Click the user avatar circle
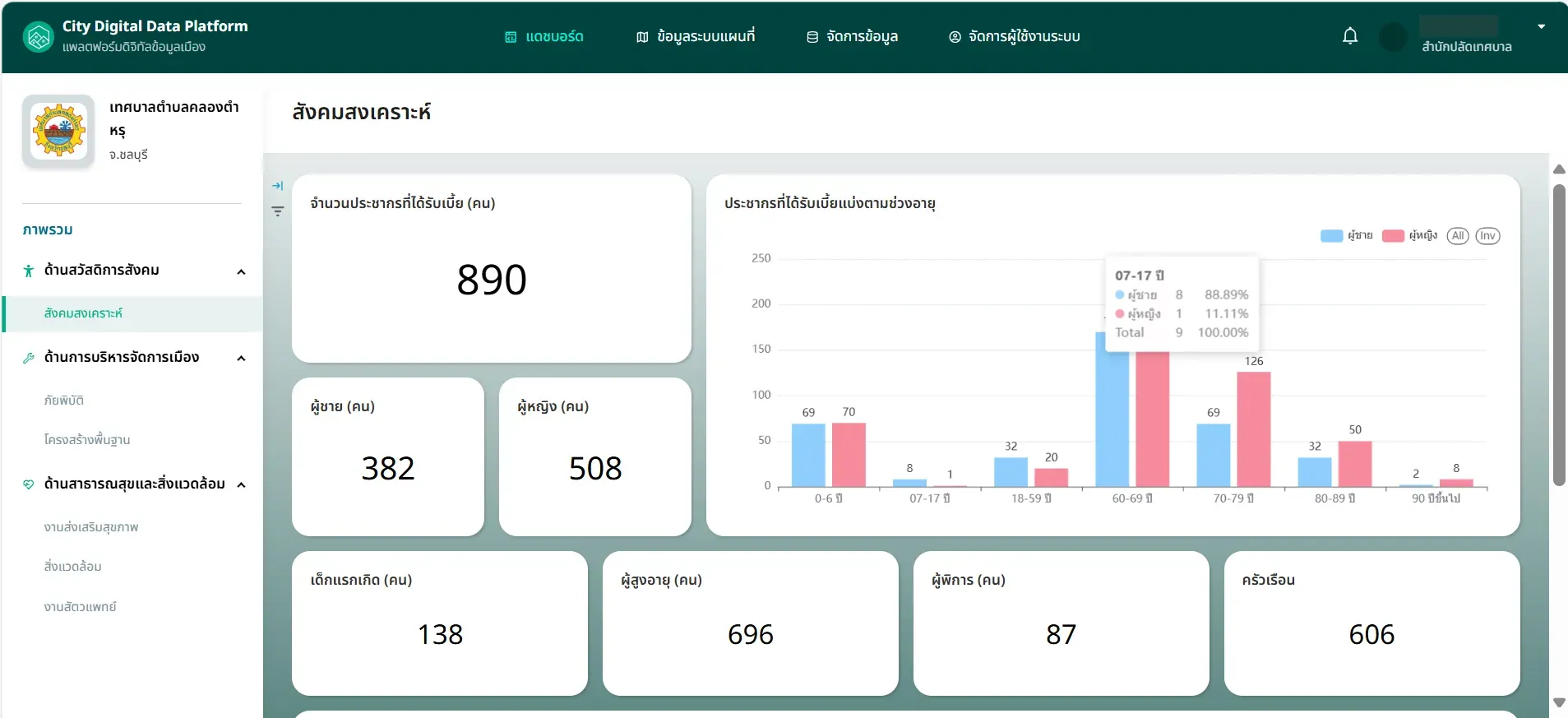The width and height of the screenshot is (1568, 718). click(1393, 37)
